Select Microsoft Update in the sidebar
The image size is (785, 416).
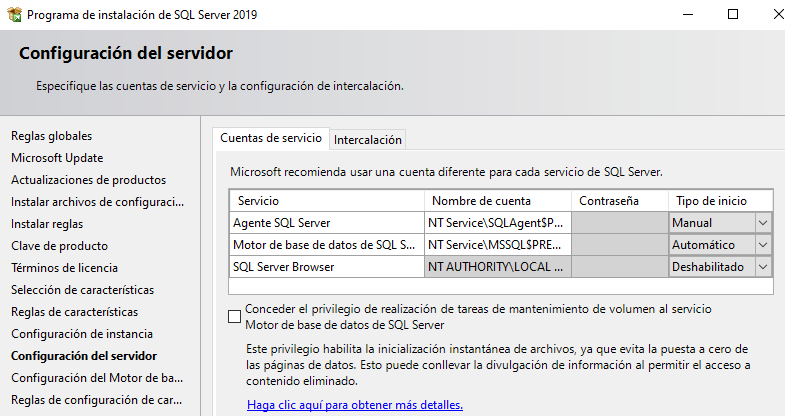[x=57, y=158]
